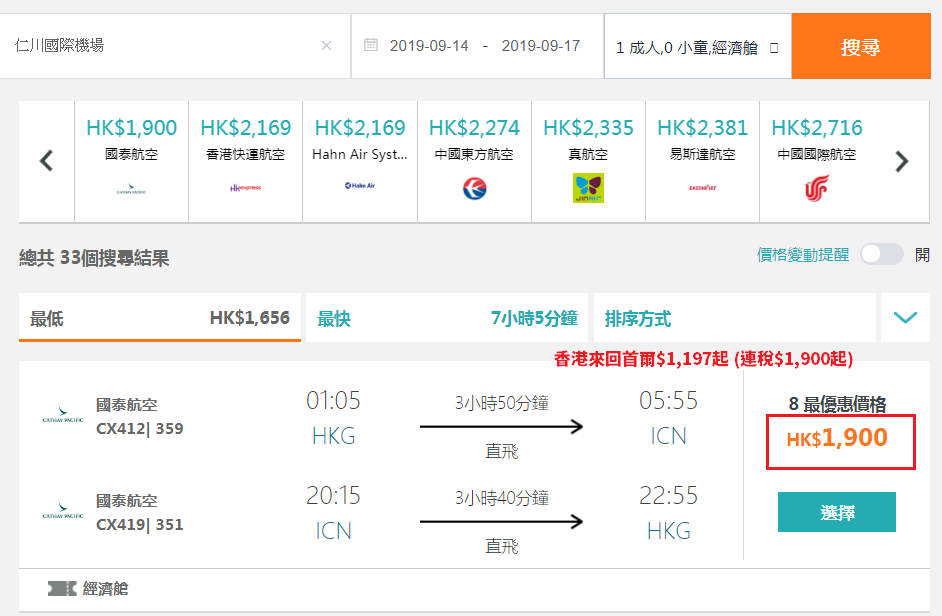This screenshot has height=616, width=942.
Task: Click the Cathay Pacific logo for flight CX419
Action: coord(62,511)
